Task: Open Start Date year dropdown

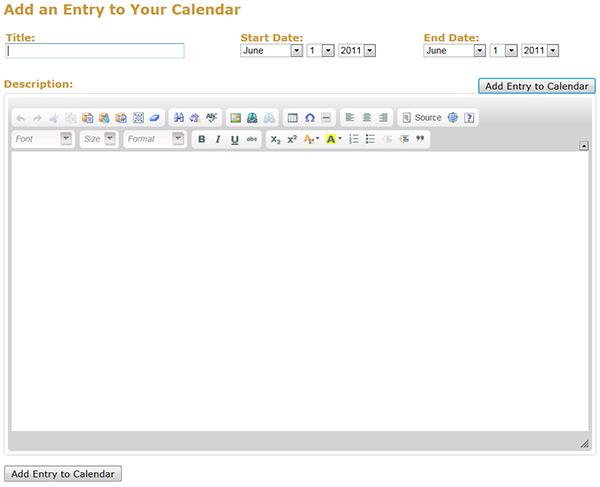Action: coord(357,50)
